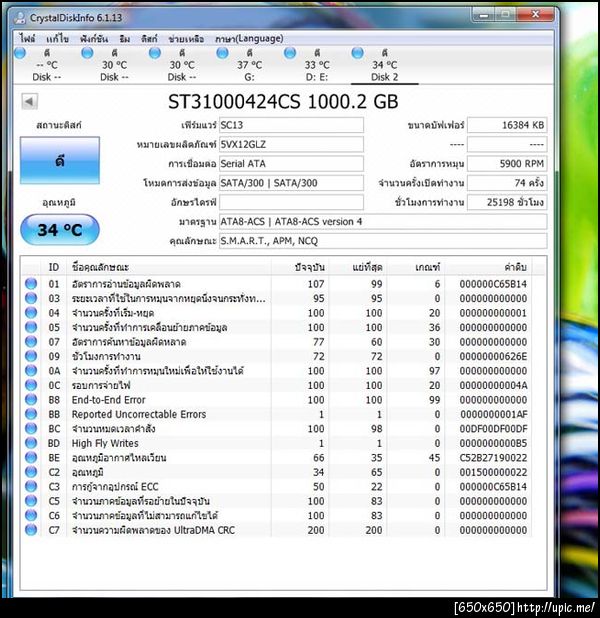Image resolution: width=600 pixels, height=618 pixels.
Task: Click power on hours value 25198
Action: (x=507, y=202)
